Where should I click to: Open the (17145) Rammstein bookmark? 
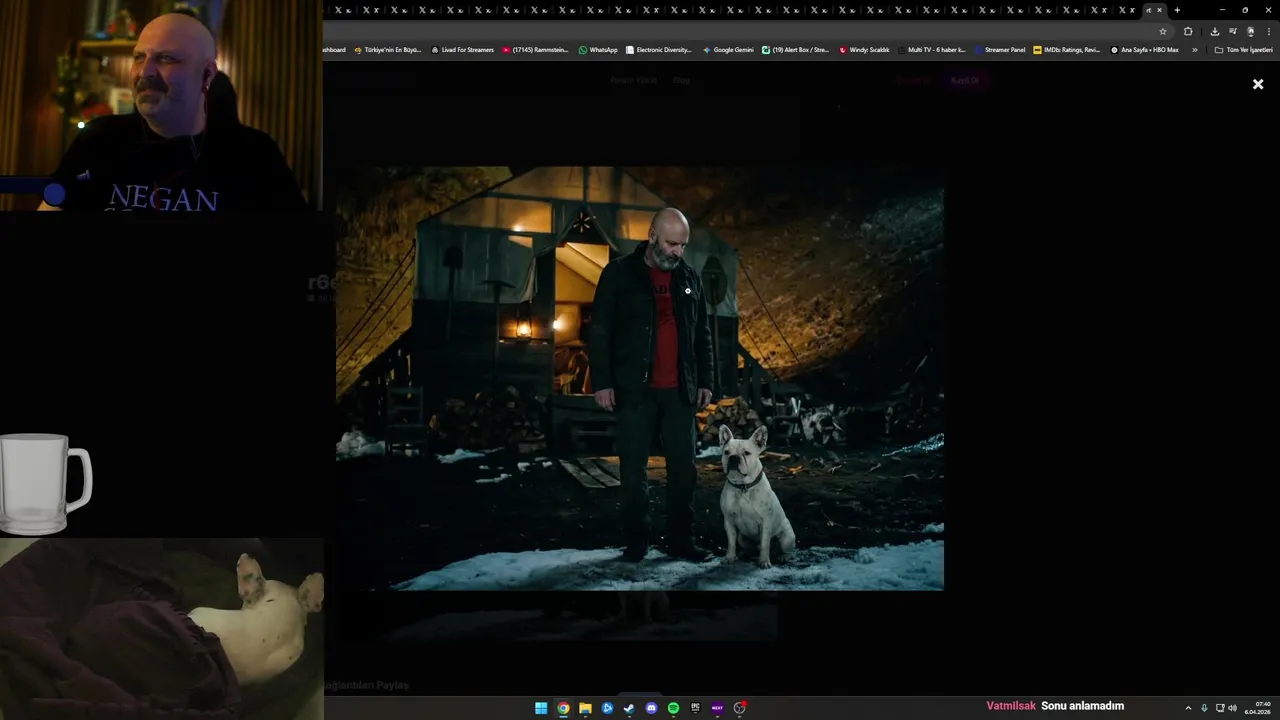pos(535,49)
